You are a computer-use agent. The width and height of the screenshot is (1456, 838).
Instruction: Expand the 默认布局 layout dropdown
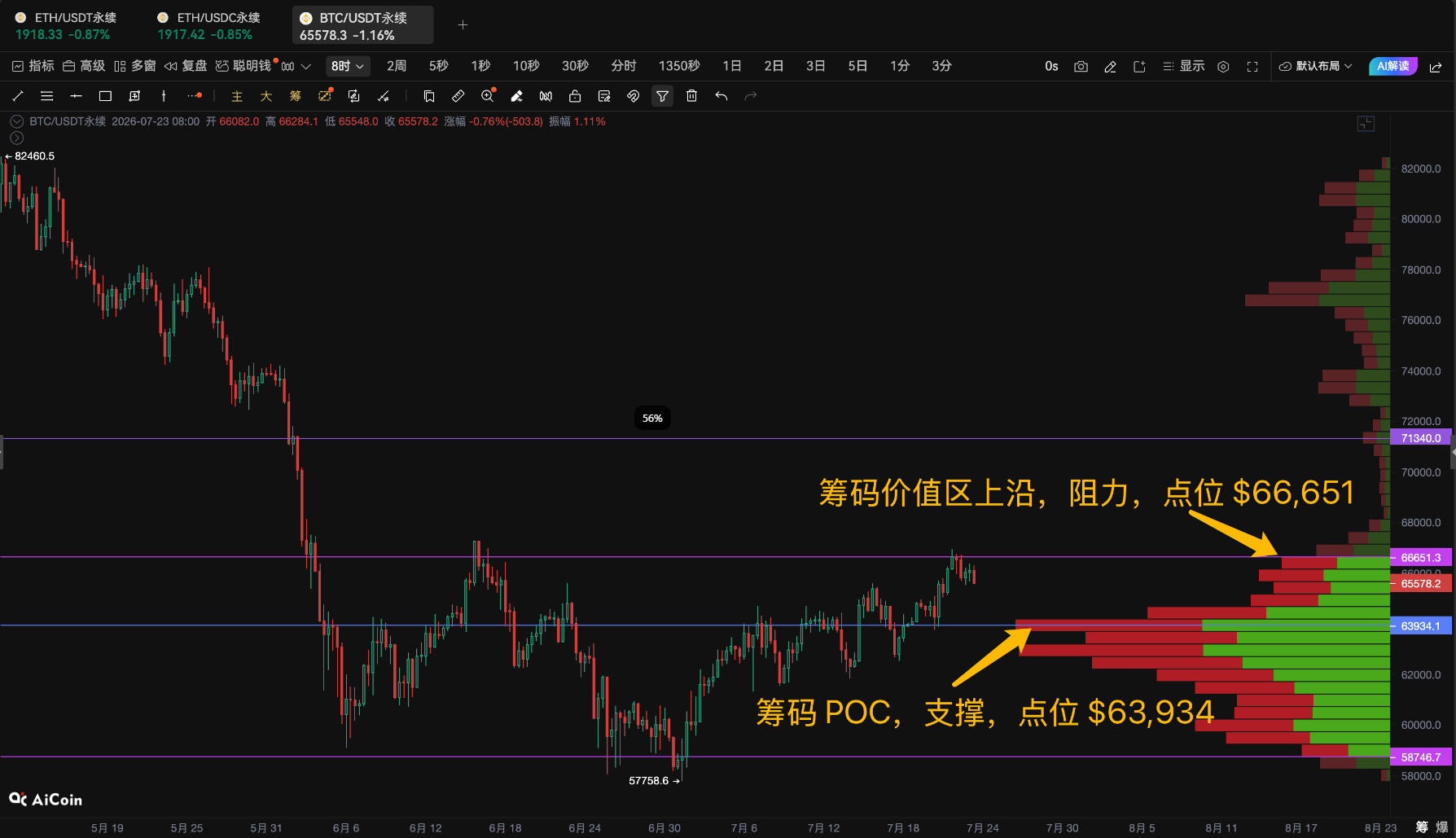point(1316,66)
